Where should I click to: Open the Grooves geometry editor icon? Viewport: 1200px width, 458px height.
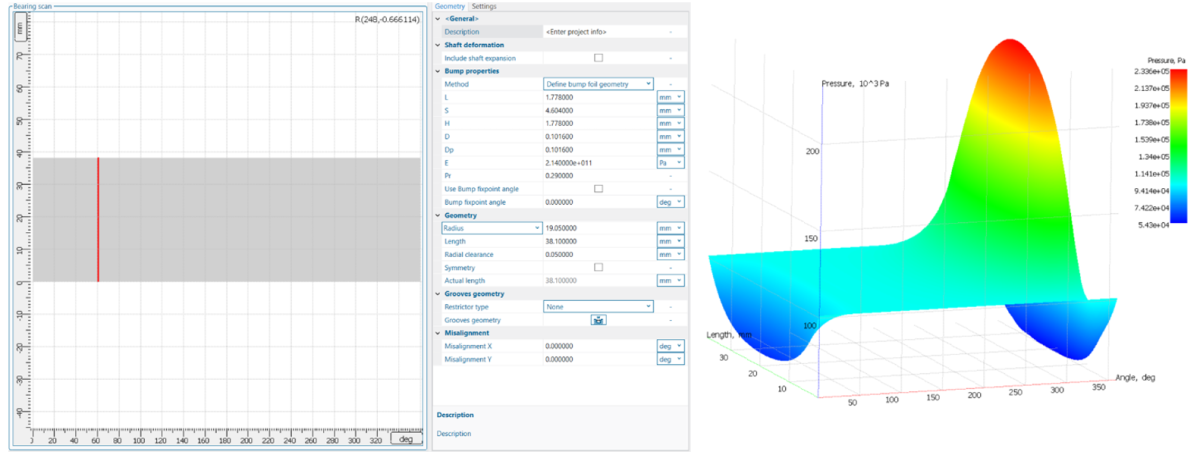point(598,319)
